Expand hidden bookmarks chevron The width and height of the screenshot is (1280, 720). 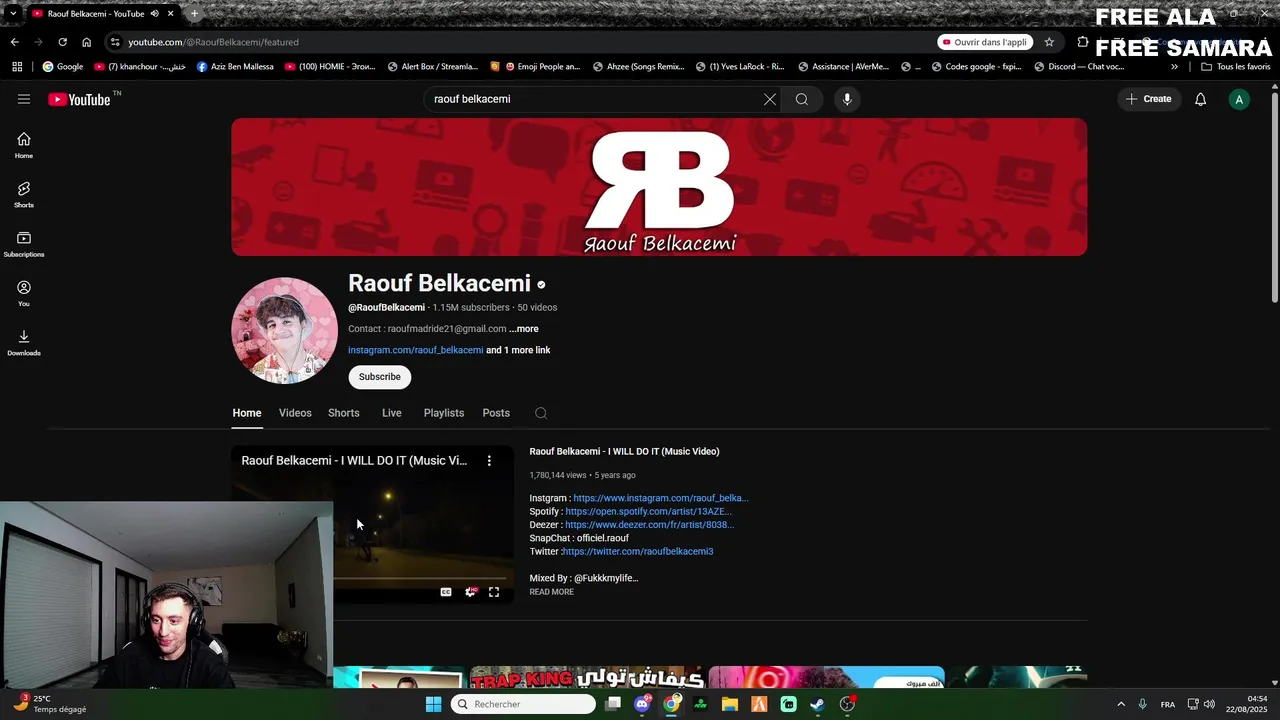pyautogui.click(x=1174, y=67)
